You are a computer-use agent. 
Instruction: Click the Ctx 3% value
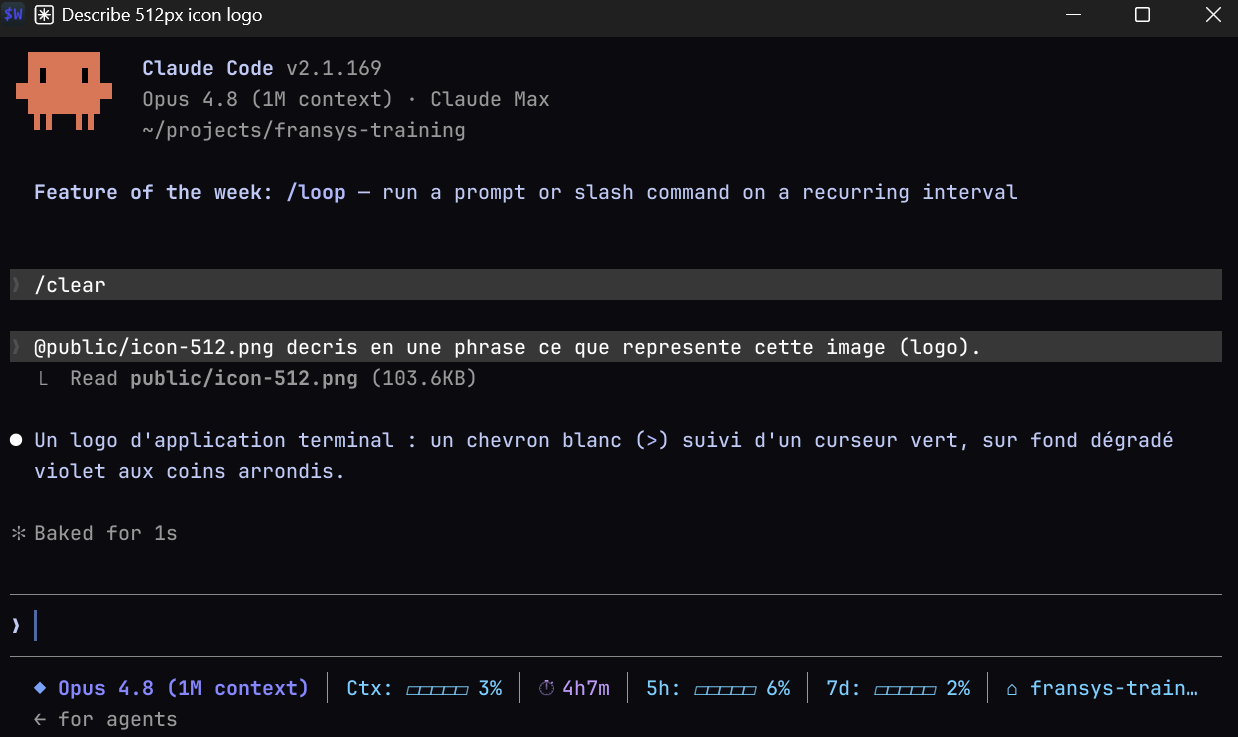(490, 688)
